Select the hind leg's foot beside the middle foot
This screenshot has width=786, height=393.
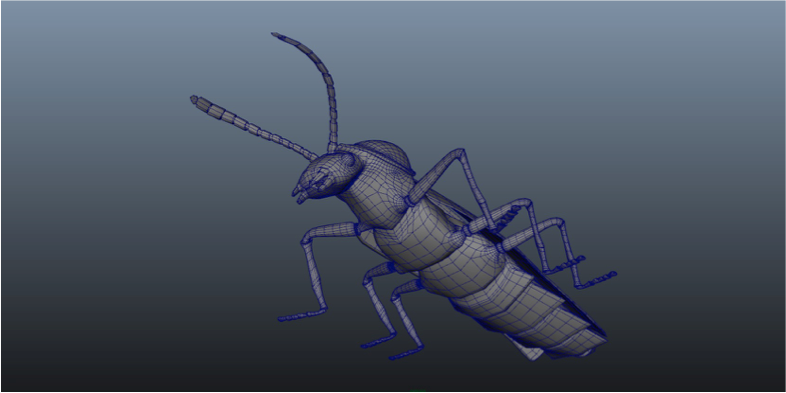coord(406,352)
